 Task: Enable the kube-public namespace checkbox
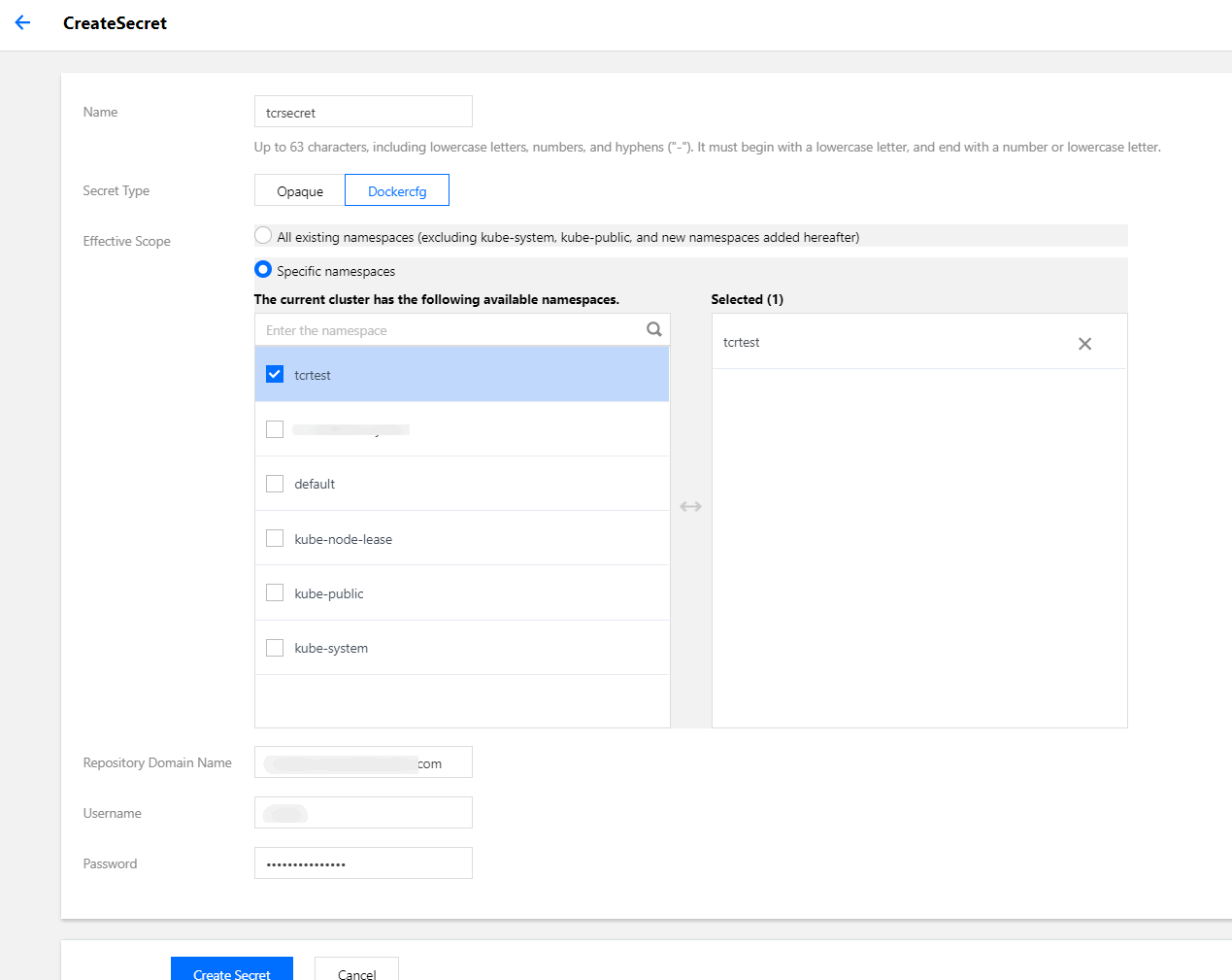275,592
